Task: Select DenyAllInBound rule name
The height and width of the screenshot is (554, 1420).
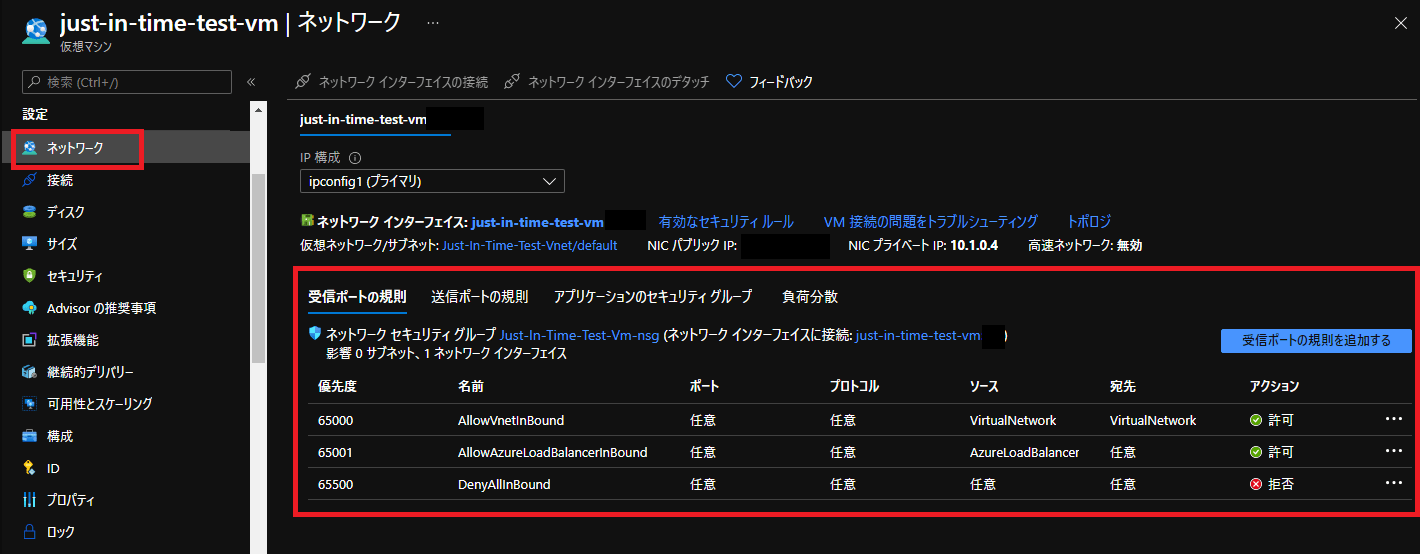Action: 504,484
